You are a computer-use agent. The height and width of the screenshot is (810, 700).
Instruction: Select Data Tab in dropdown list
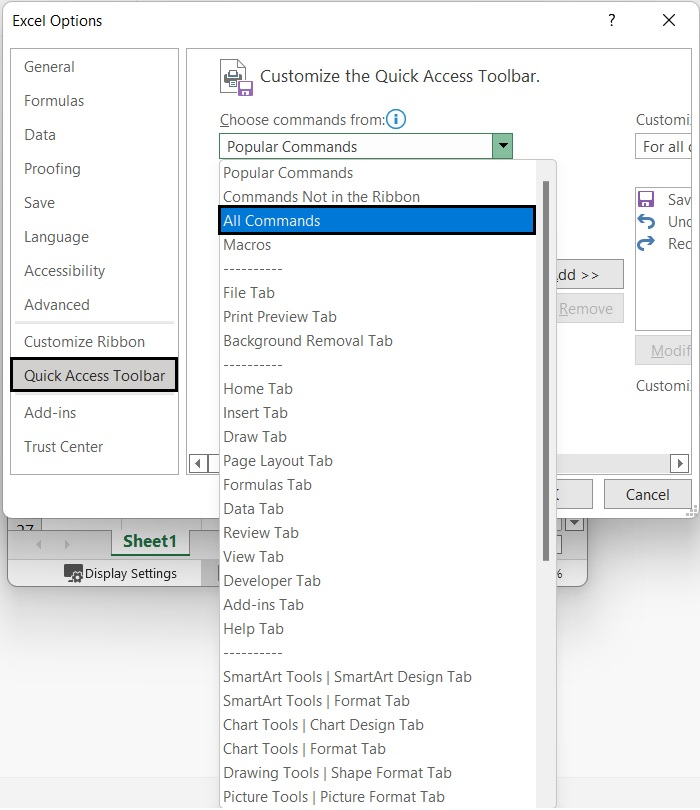point(377,509)
